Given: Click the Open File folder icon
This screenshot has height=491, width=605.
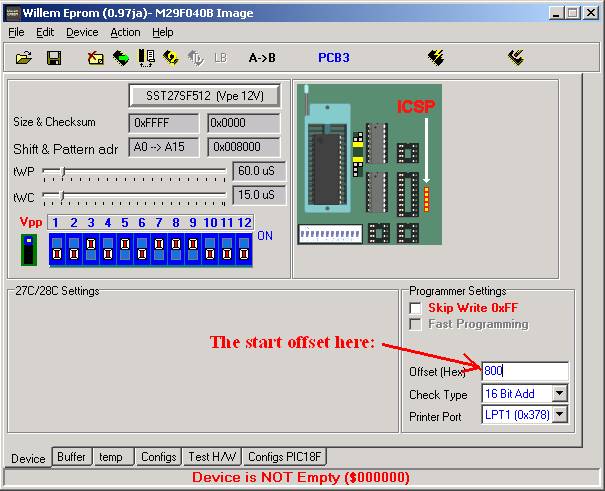Looking at the screenshot, I should [x=24, y=58].
